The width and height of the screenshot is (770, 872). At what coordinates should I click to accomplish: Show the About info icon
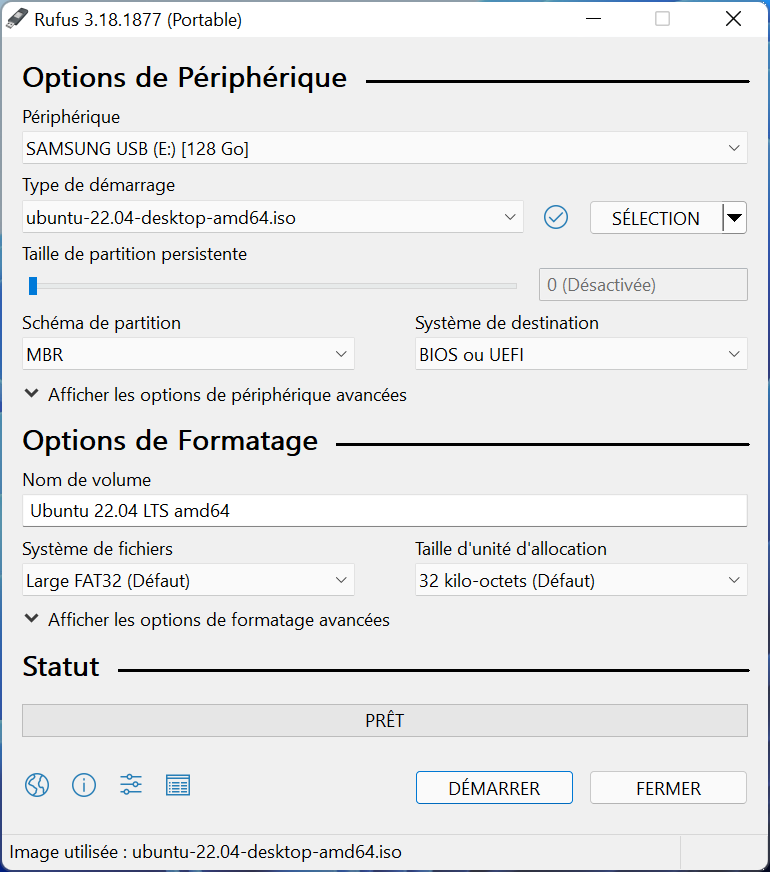84,785
